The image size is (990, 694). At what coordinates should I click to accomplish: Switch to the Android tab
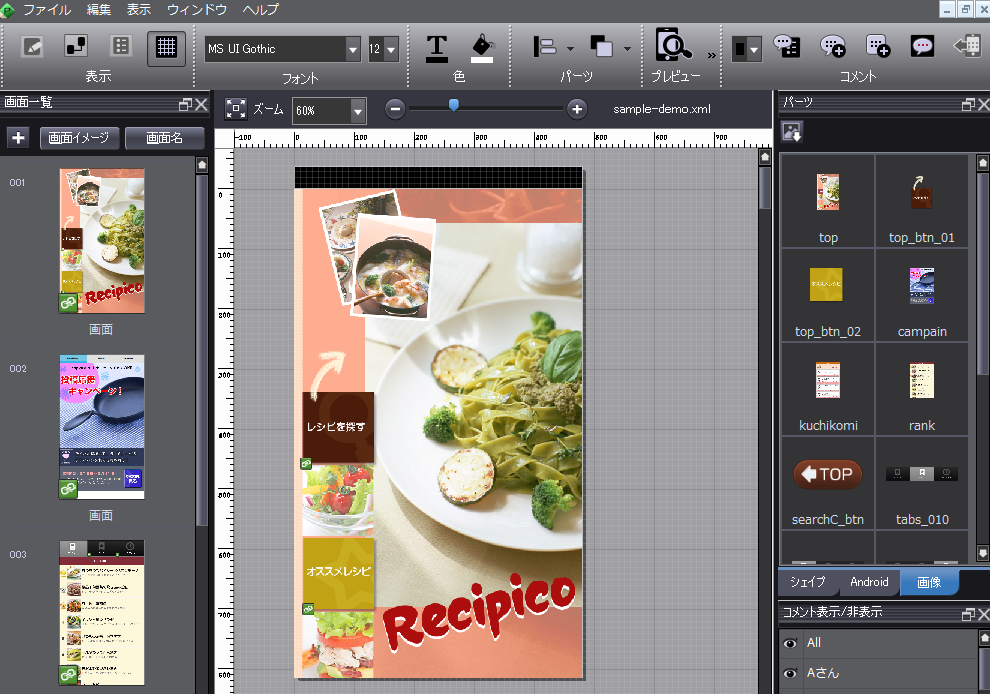[x=869, y=582]
